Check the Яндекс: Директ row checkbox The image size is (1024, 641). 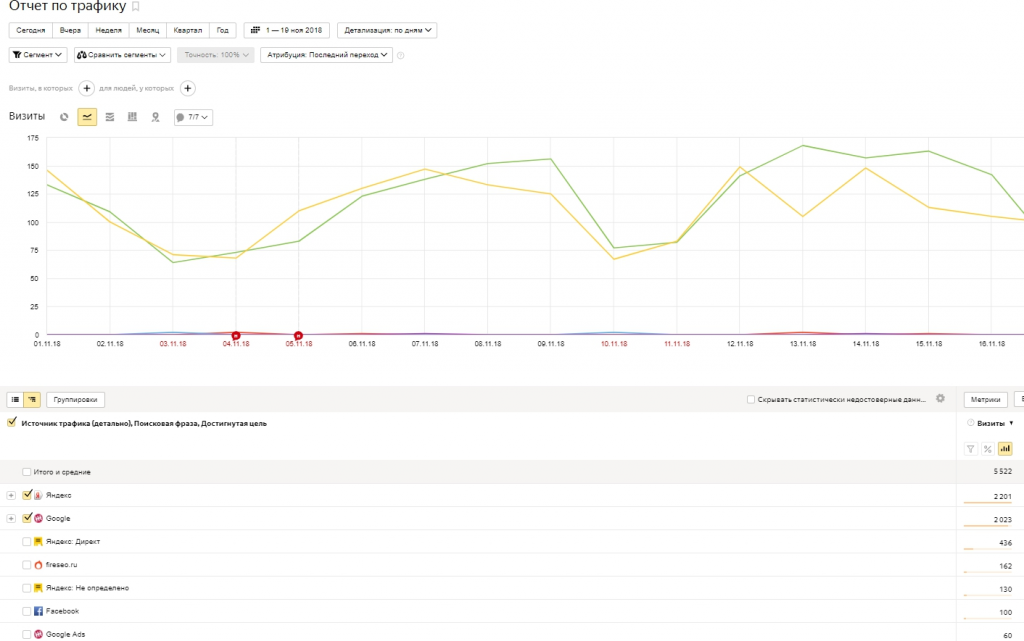point(27,542)
